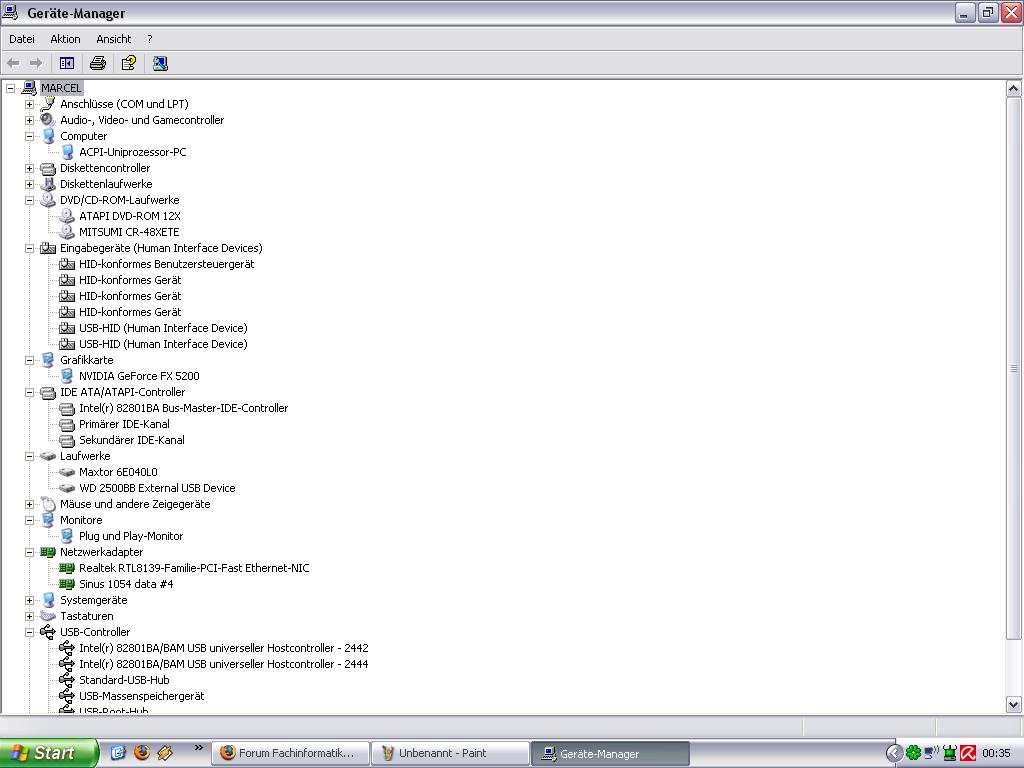Toggle the console tree toolbar icon

[x=67, y=63]
